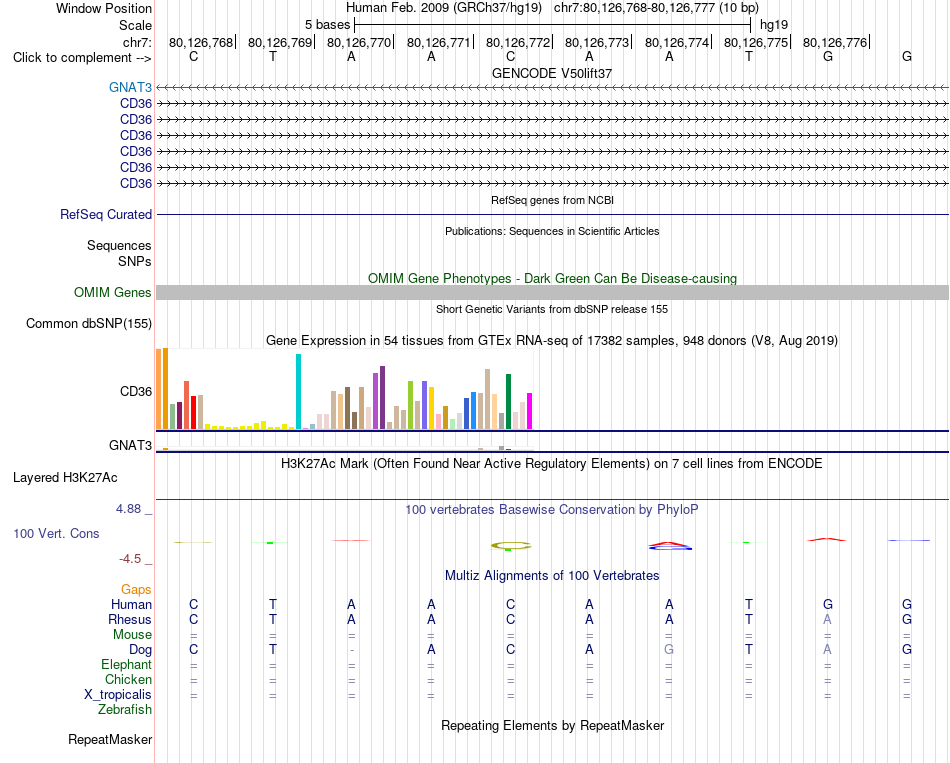Click the CD36 label beside the GTEx bar chart
The width and height of the screenshot is (950, 763).
coord(136,391)
